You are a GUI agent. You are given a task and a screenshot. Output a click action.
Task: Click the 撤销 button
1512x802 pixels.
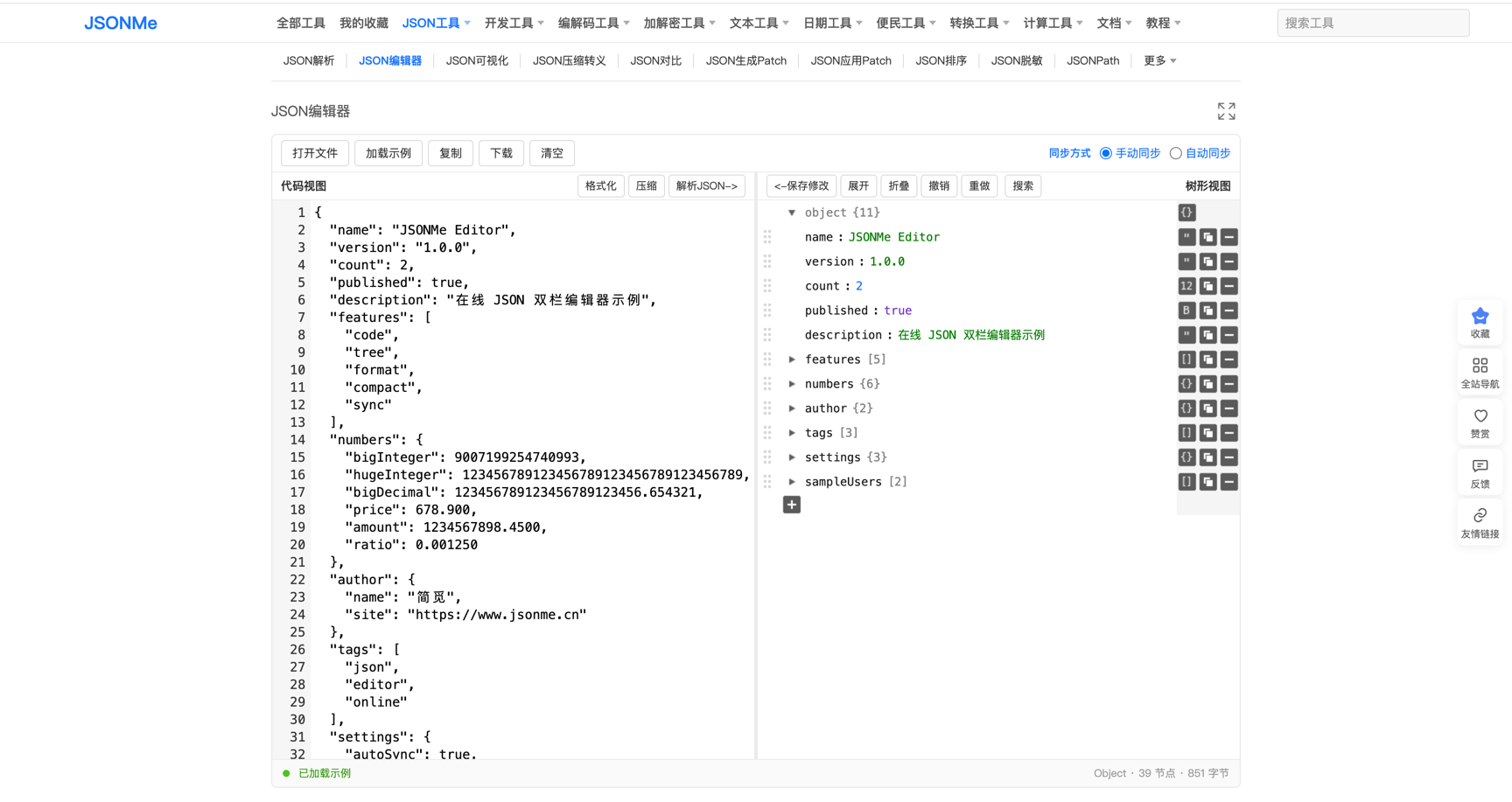pyautogui.click(x=939, y=185)
